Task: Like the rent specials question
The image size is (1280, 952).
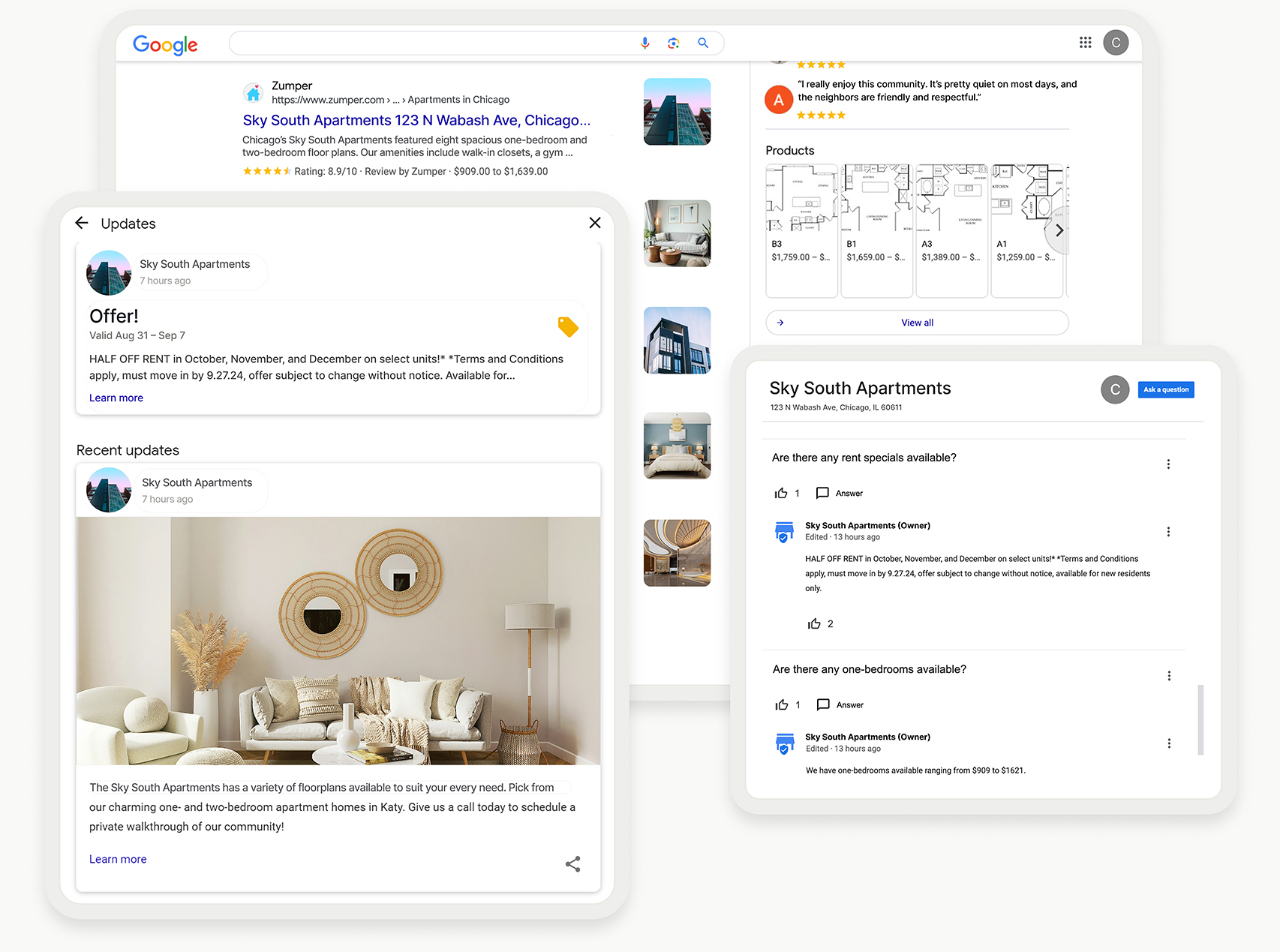Action: tap(781, 493)
